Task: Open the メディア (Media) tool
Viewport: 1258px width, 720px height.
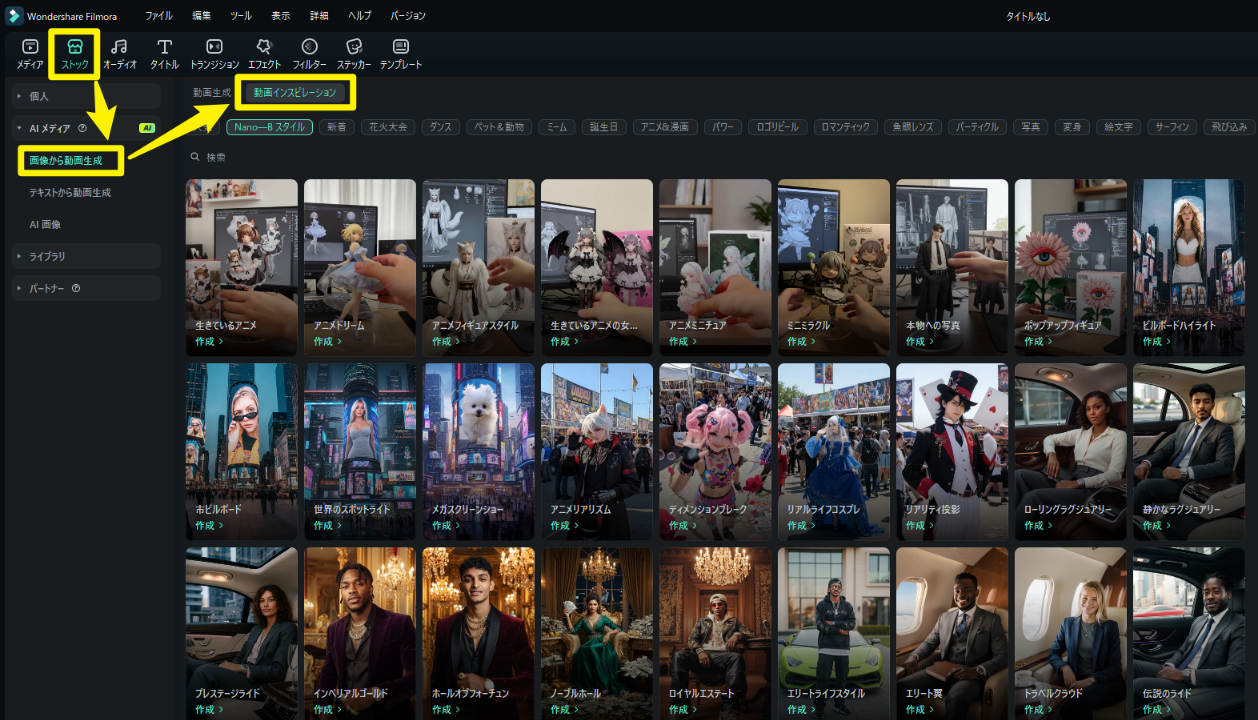Action: pos(30,53)
